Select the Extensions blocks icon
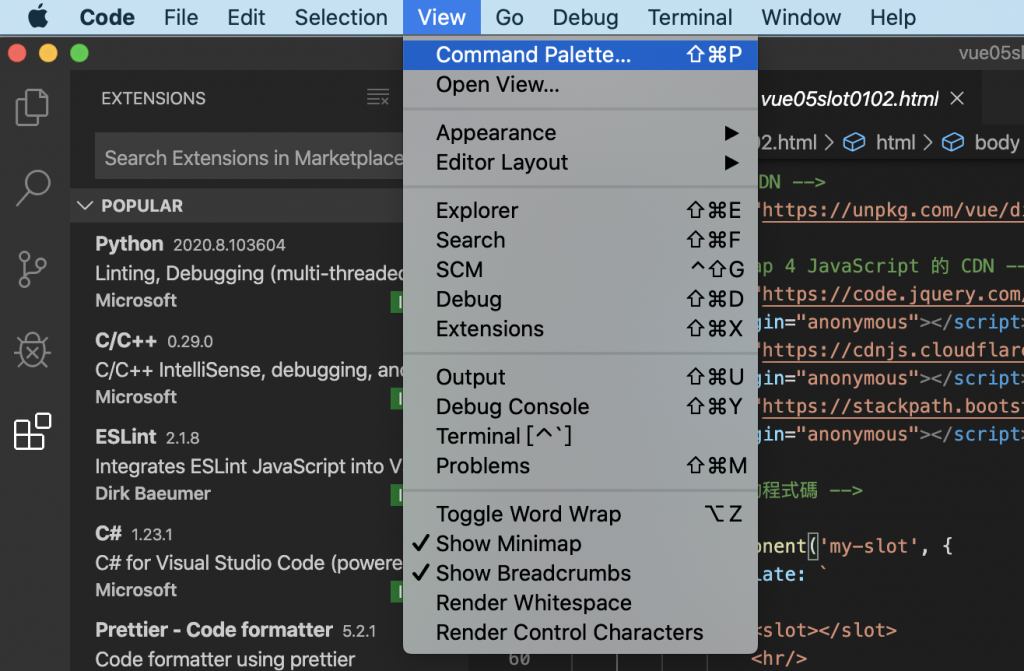The image size is (1024, 671). click(x=33, y=432)
